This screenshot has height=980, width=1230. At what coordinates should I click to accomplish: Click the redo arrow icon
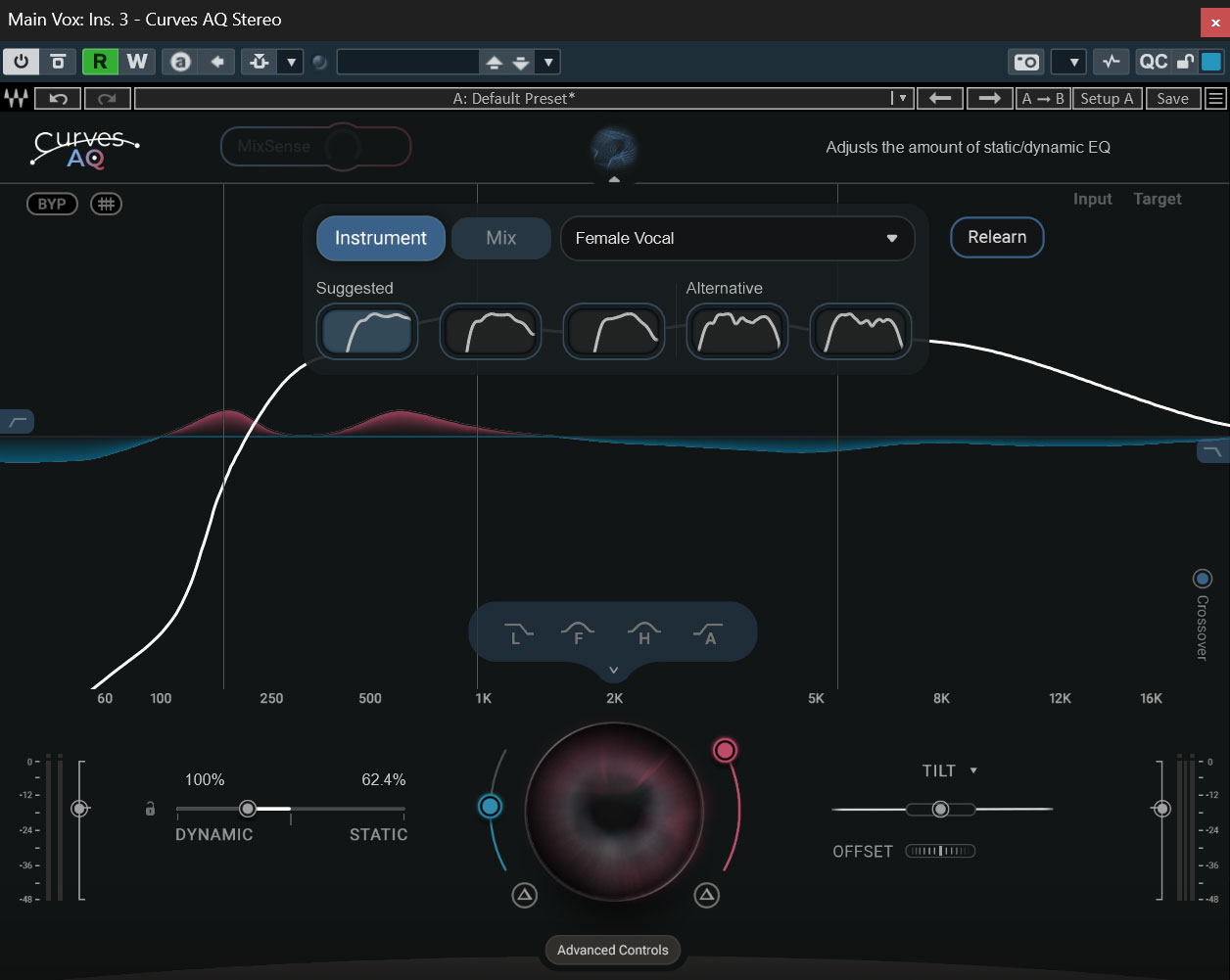pyautogui.click(x=108, y=98)
